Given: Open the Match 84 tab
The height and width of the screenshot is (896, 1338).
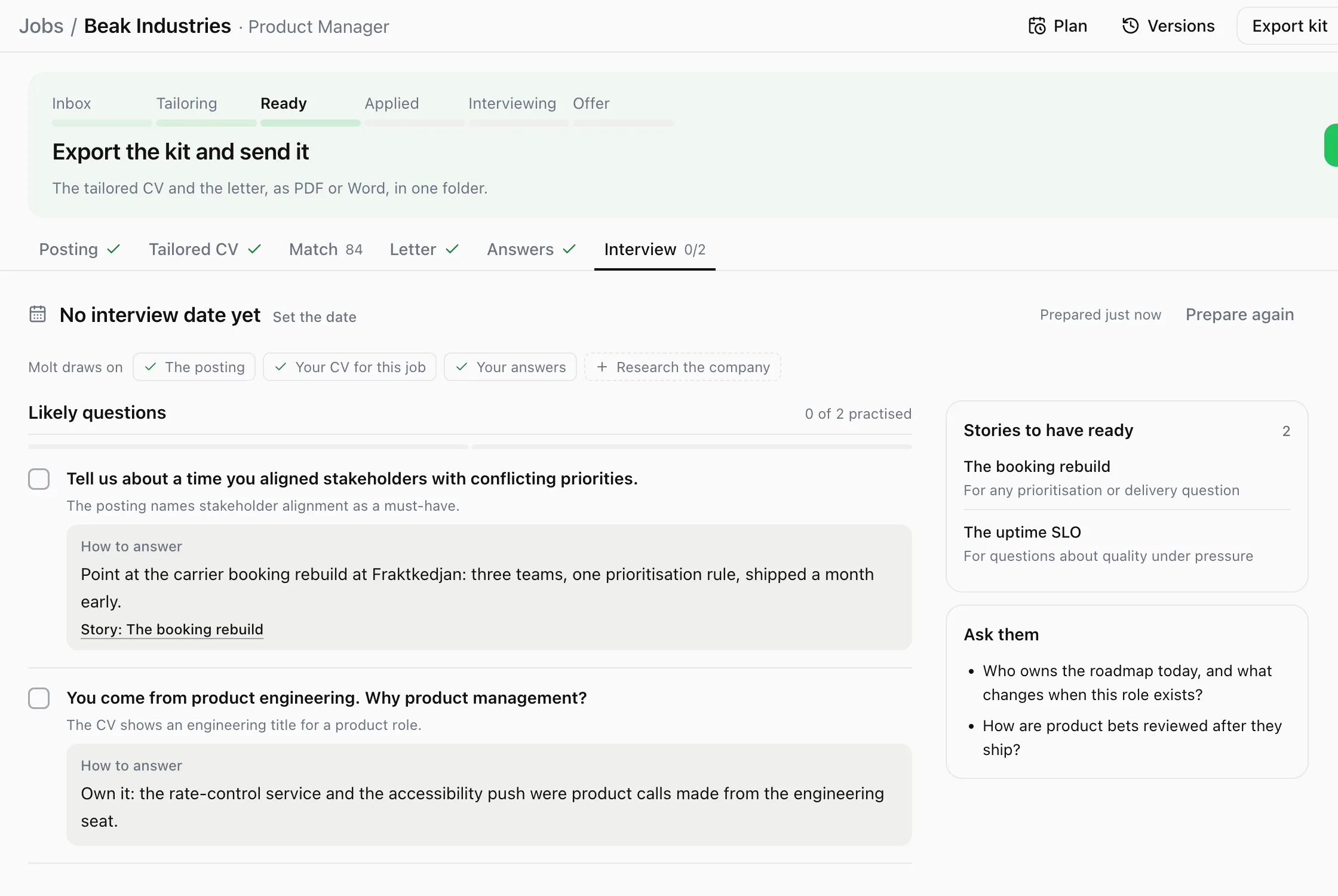Looking at the screenshot, I should 326,249.
